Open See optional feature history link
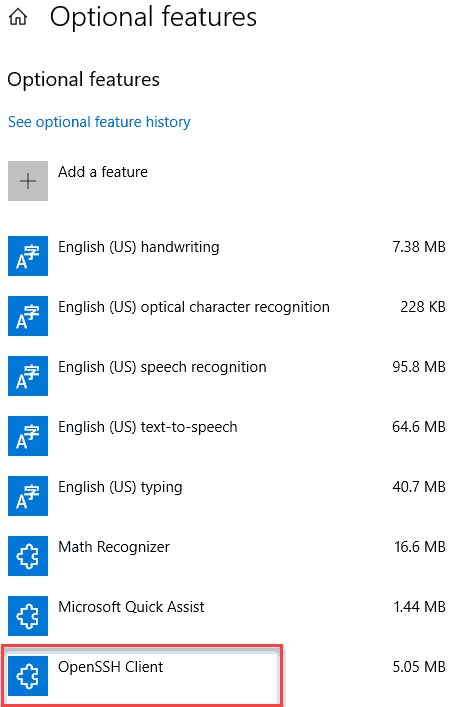This screenshot has width=470, height=707. coord(99,122)
